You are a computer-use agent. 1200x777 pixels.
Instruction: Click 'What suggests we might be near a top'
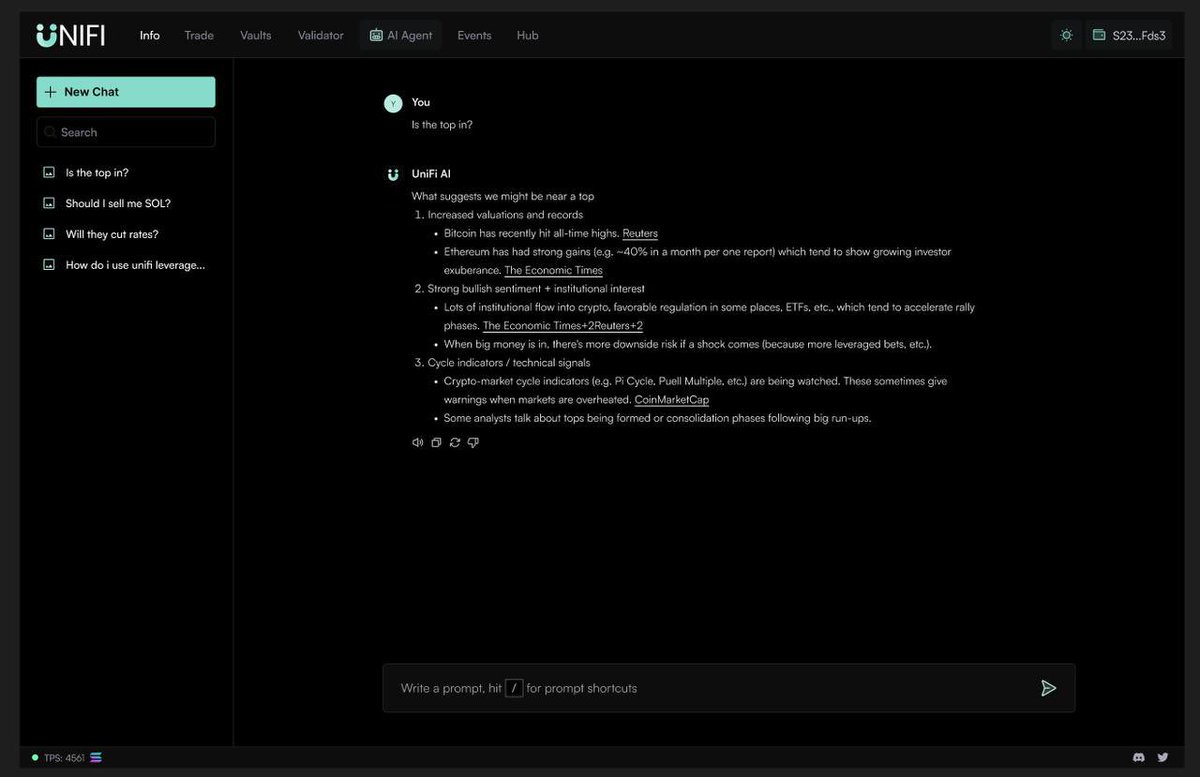(x=503, y=196)
